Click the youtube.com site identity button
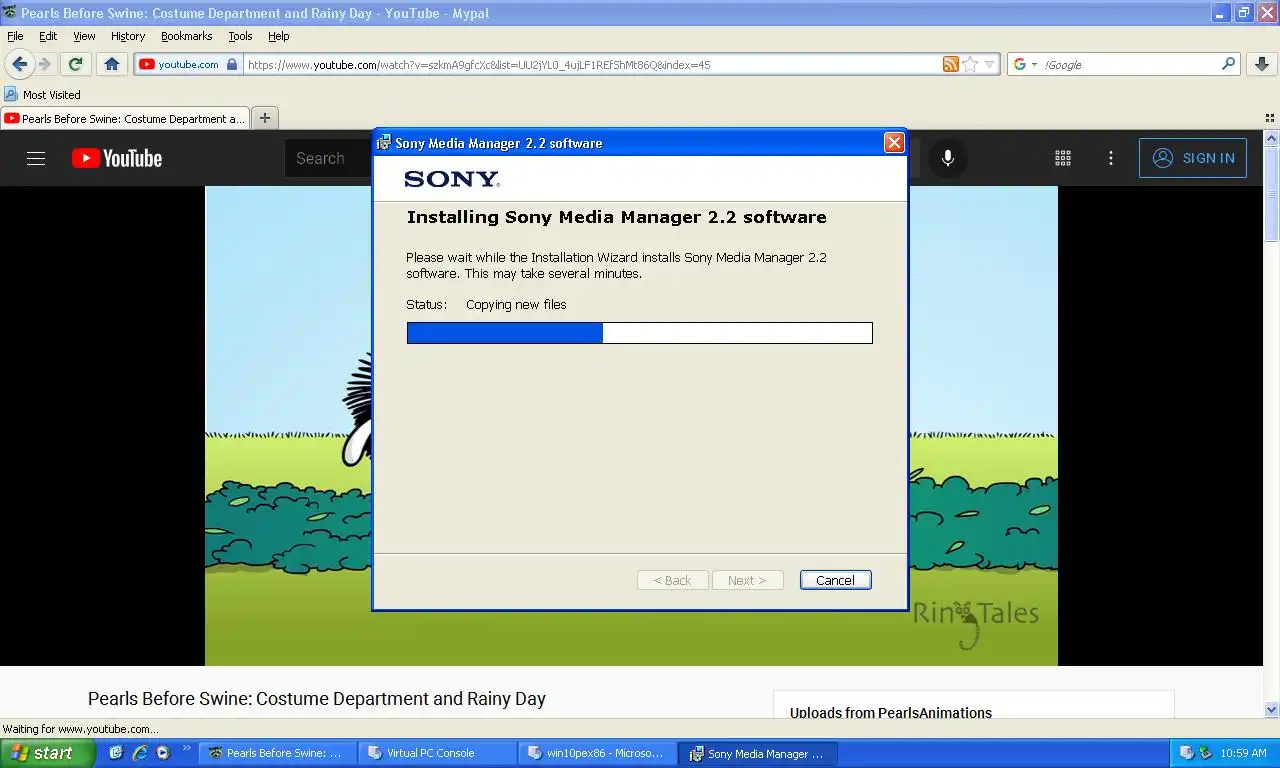Viewport: 1280px width, 768px height. [x=188, y=64]
